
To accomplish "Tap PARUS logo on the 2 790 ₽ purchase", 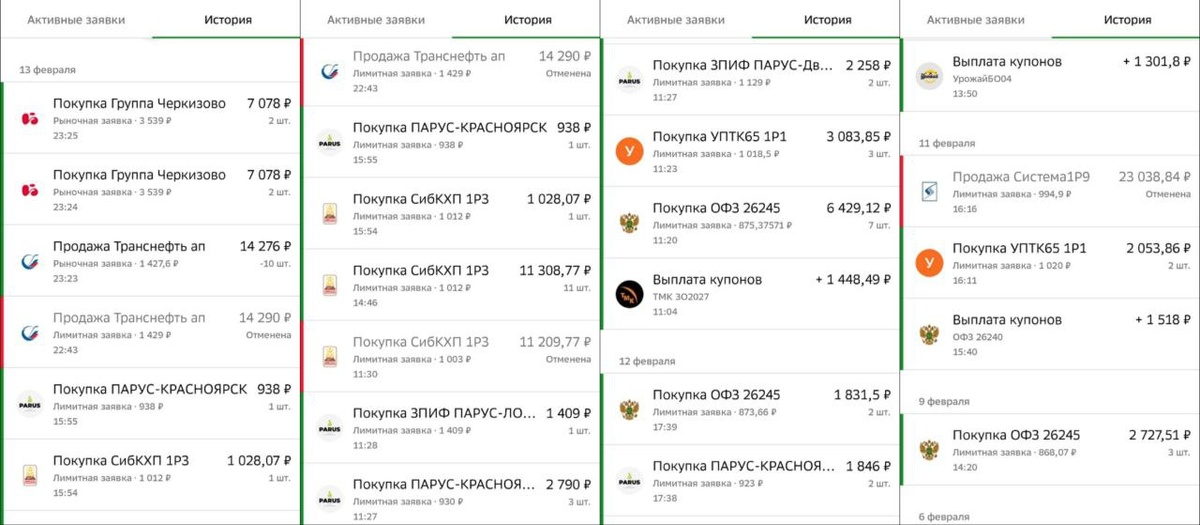I will click(330, 498).
